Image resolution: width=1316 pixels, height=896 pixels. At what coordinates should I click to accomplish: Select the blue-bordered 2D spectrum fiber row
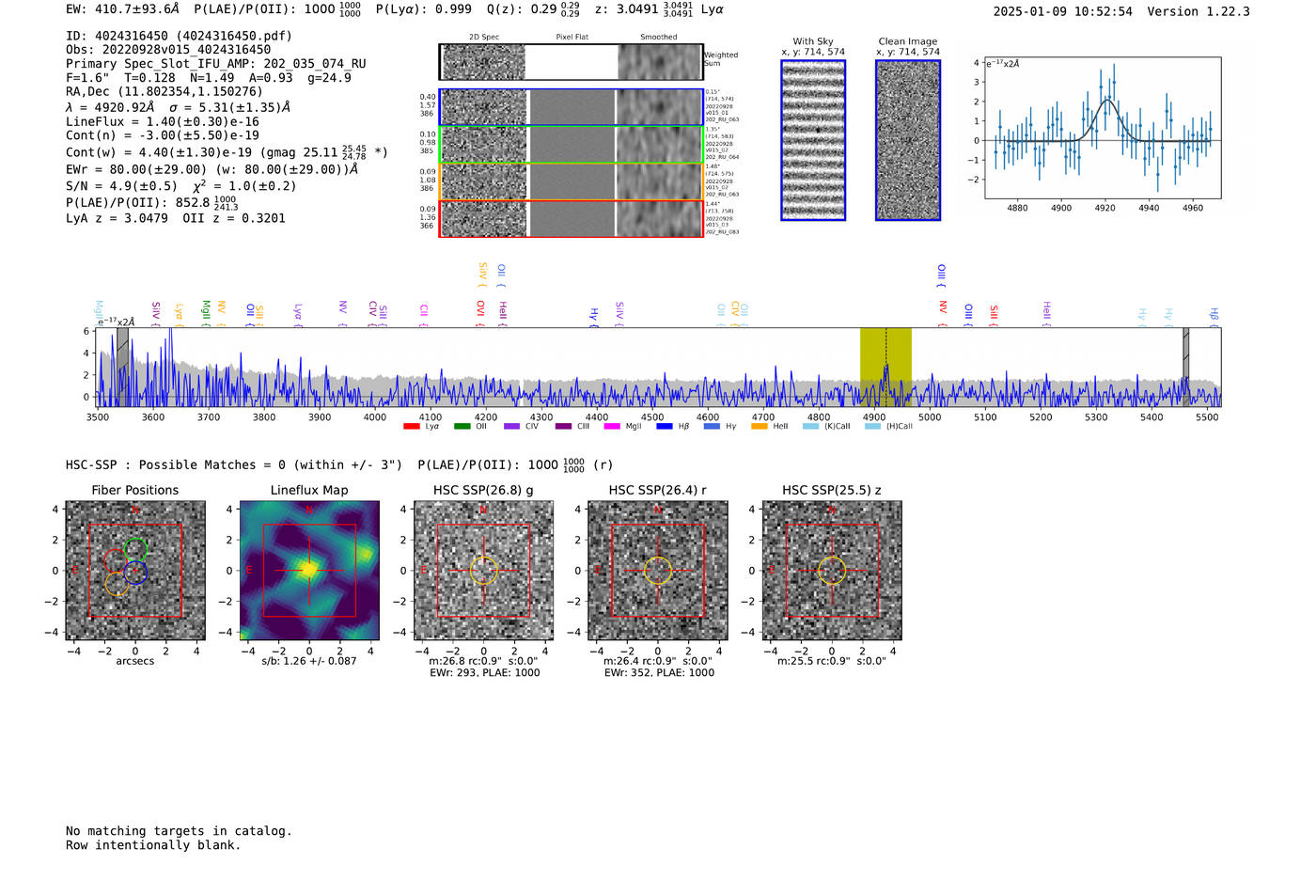[572, 107]
